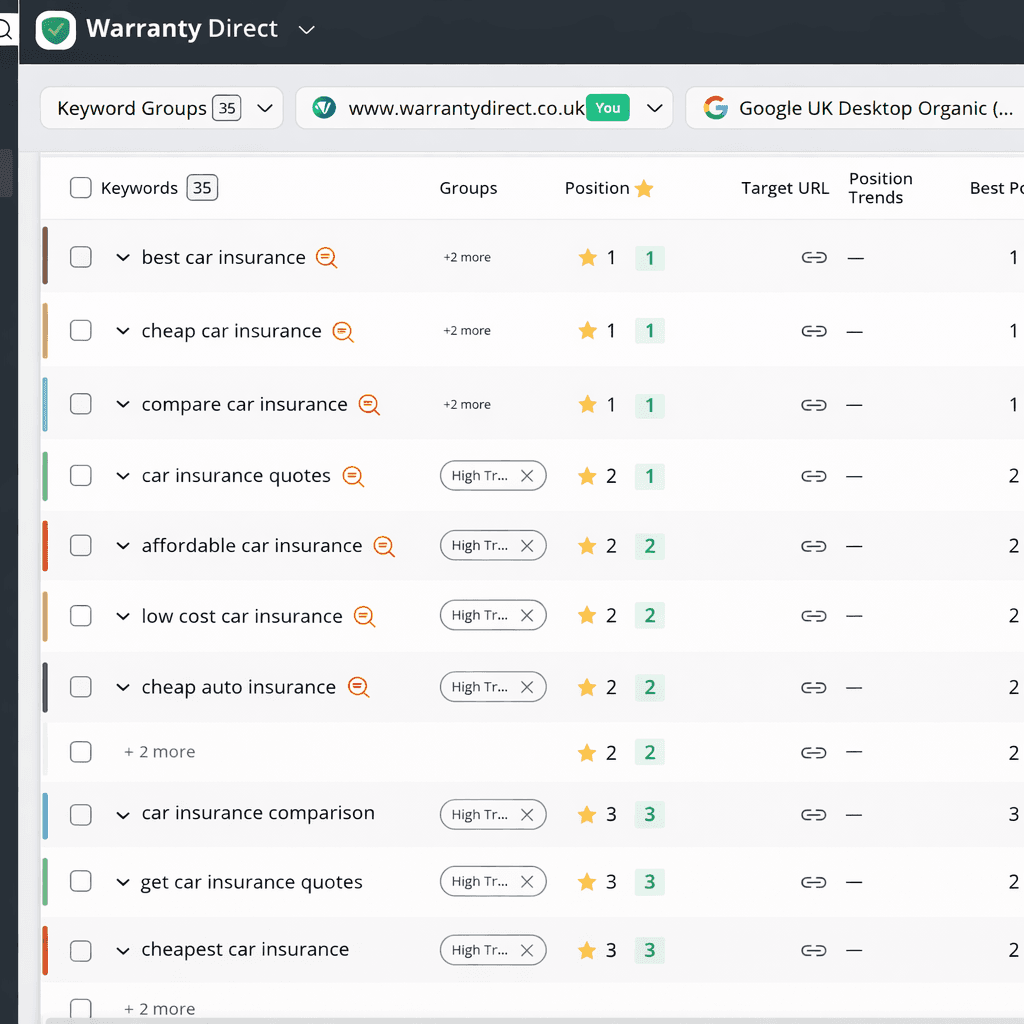The image size is (1024, 1024).
Task: Expand the compare car insurance keyword row
Action: coord(123,405)
